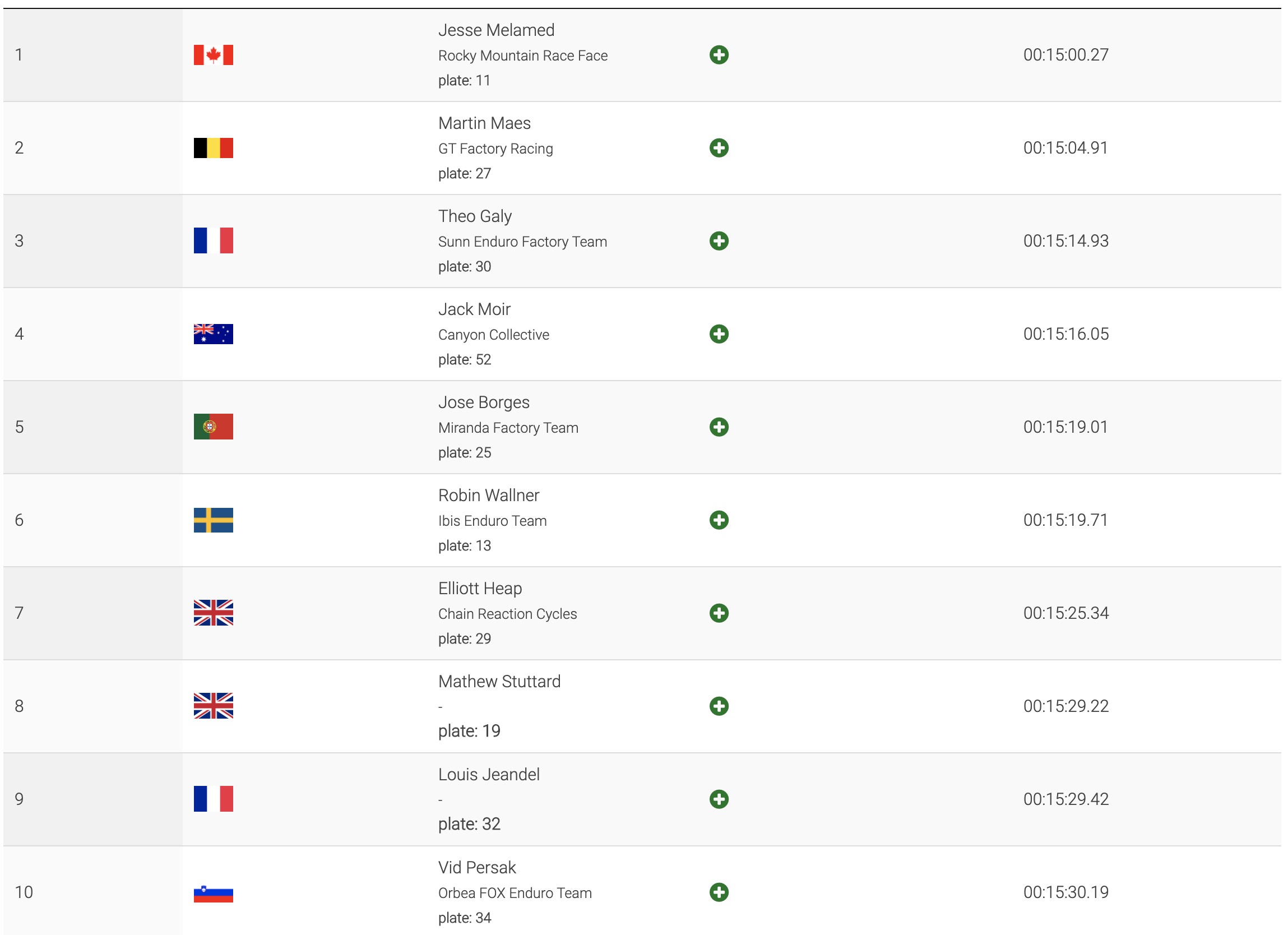Click the Swedish flag icon
This screenshot has width=1288, height=935.
pos(213,520)
